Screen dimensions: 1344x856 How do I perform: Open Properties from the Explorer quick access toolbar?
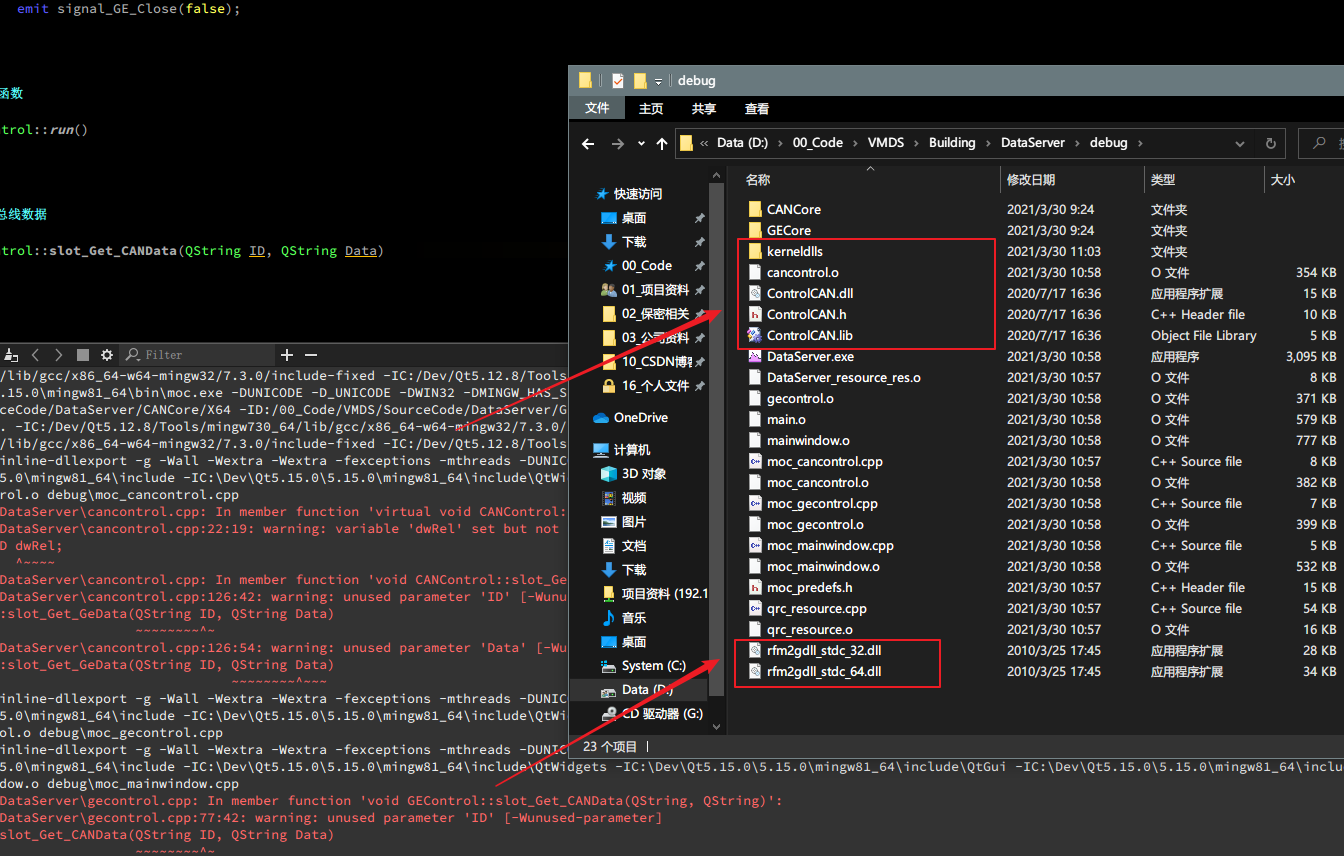(618, 81)
